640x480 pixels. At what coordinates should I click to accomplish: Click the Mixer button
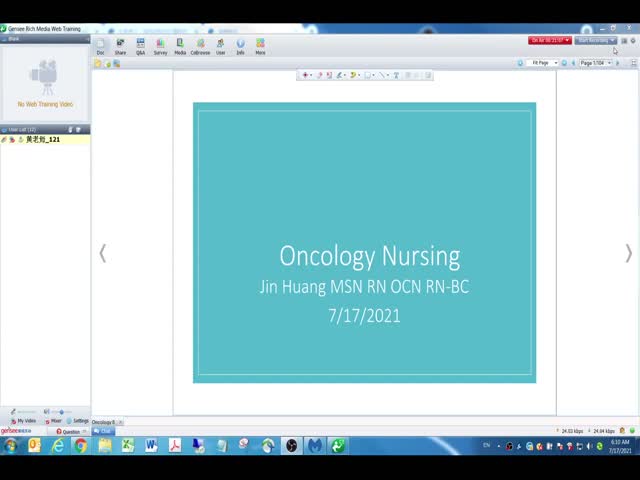(53, 421)
